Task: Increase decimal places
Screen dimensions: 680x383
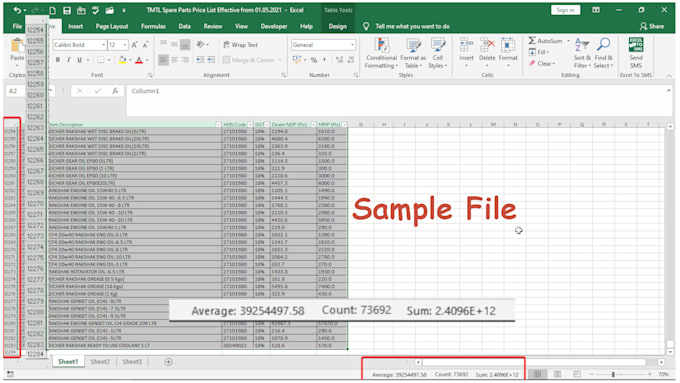Action: click(340, 60)
